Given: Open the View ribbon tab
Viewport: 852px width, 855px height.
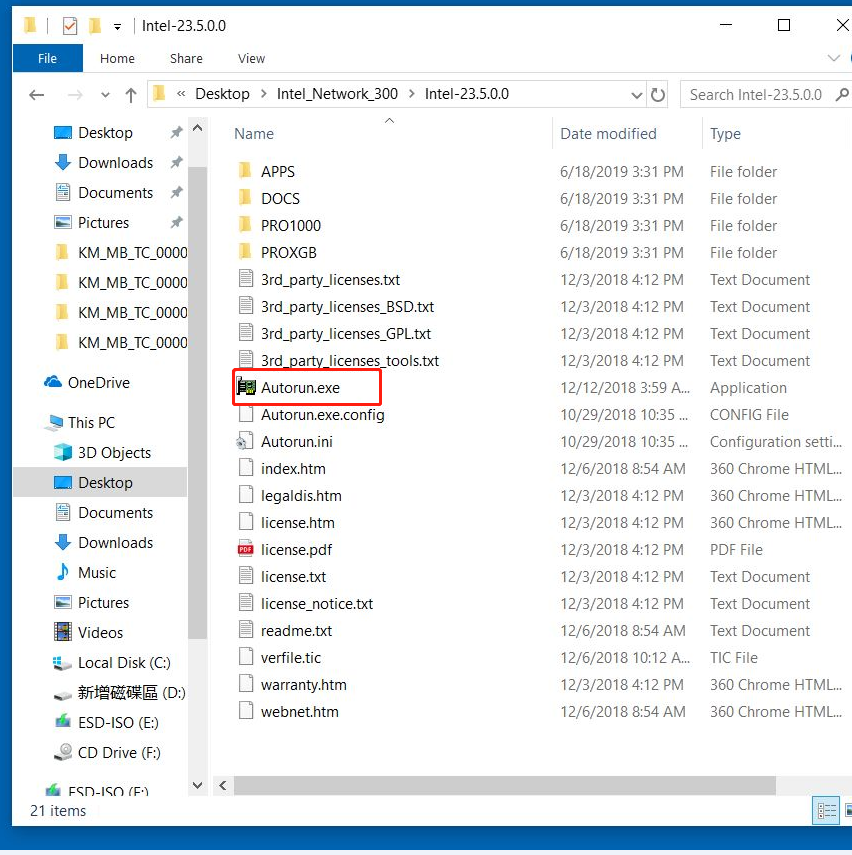Looking at the screenshot, I should pyautogui.click(x=251, y=59).
